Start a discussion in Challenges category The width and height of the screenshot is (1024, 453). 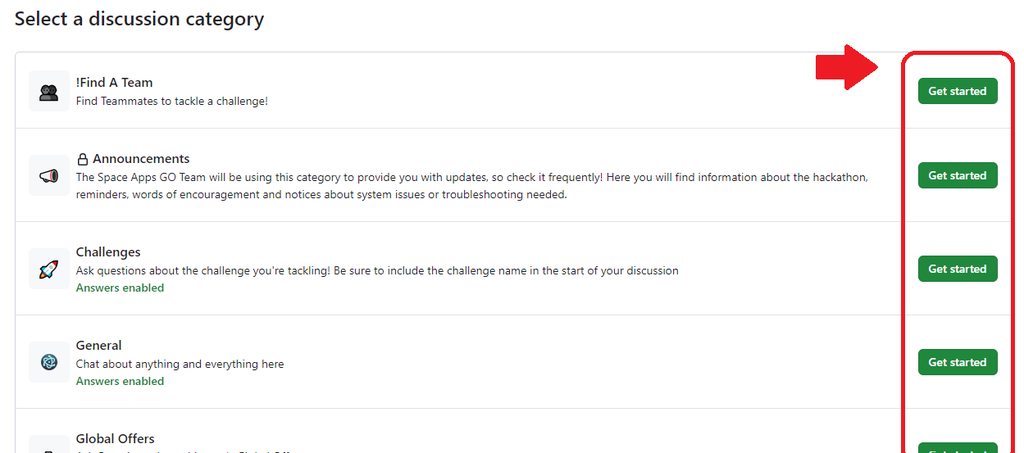957,269
